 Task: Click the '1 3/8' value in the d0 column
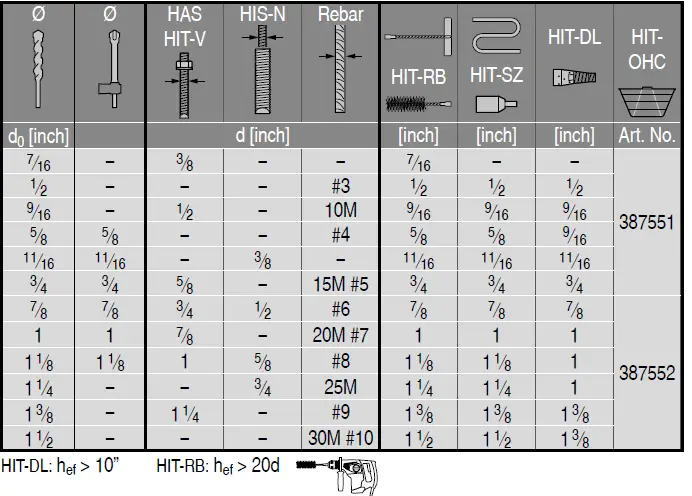[38, 414]
